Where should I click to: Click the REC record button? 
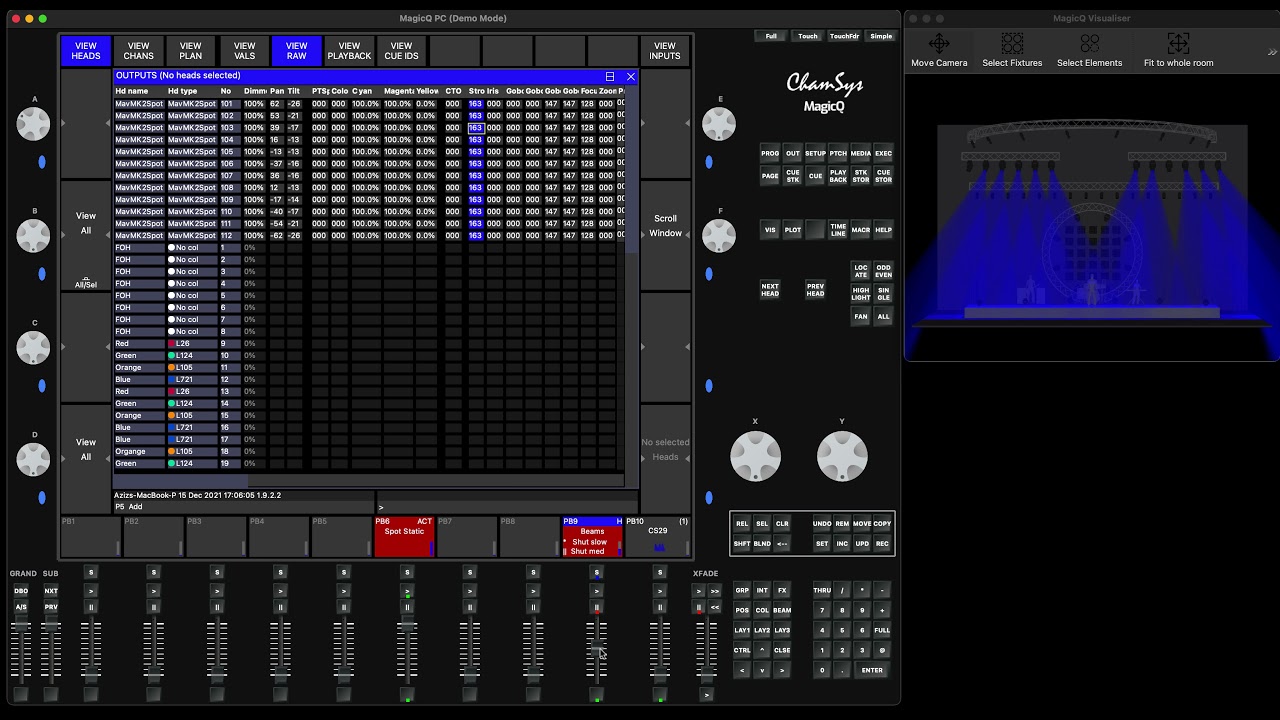[x=882, y=544]
